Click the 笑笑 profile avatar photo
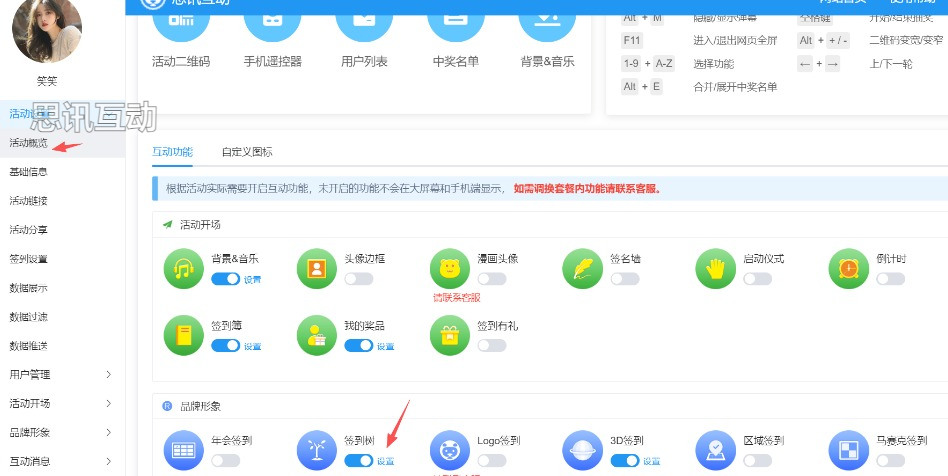 46,30
